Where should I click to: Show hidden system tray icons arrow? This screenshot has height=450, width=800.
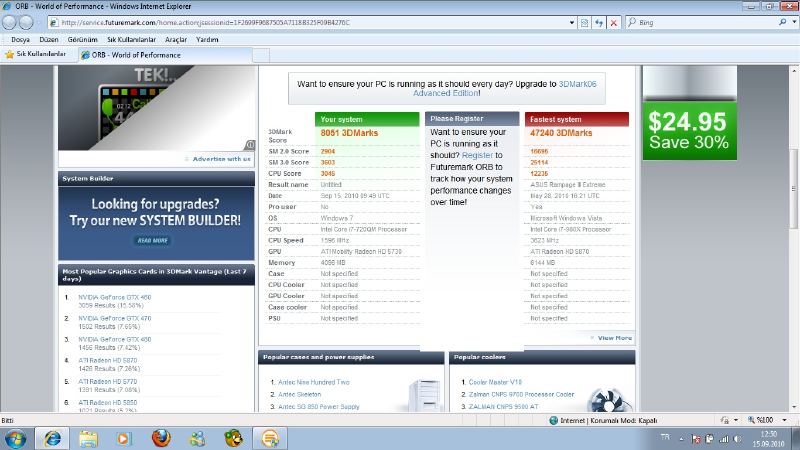pyautogui.click(x=682, y=439)
